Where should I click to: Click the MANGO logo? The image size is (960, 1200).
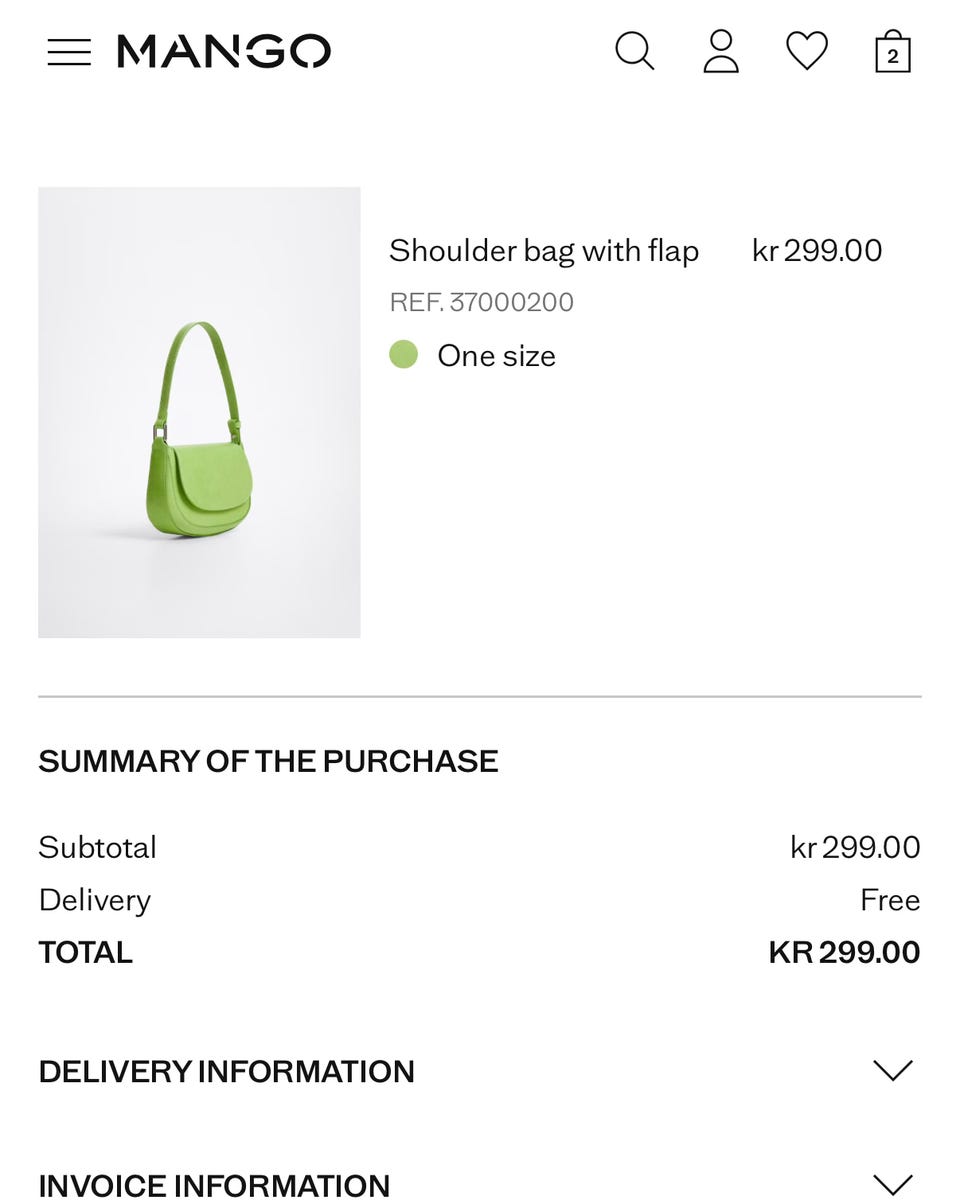coord(223,52)
